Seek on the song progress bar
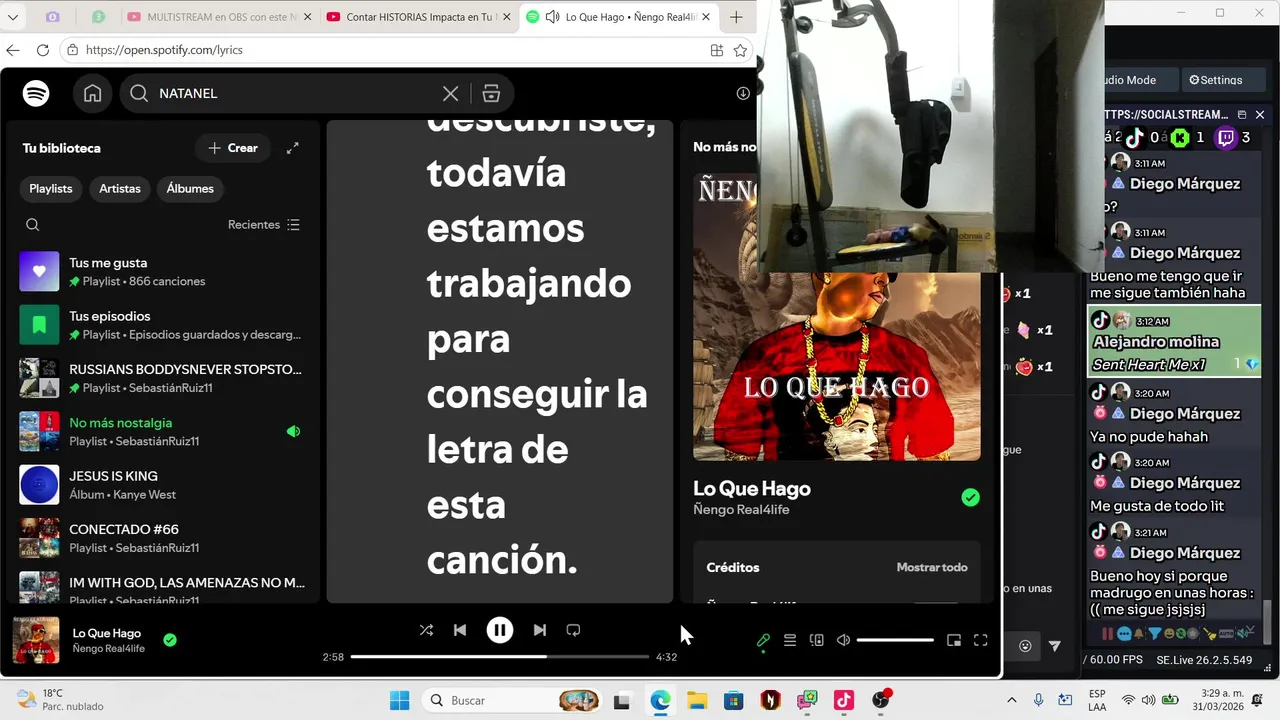 tap(500, 657)
